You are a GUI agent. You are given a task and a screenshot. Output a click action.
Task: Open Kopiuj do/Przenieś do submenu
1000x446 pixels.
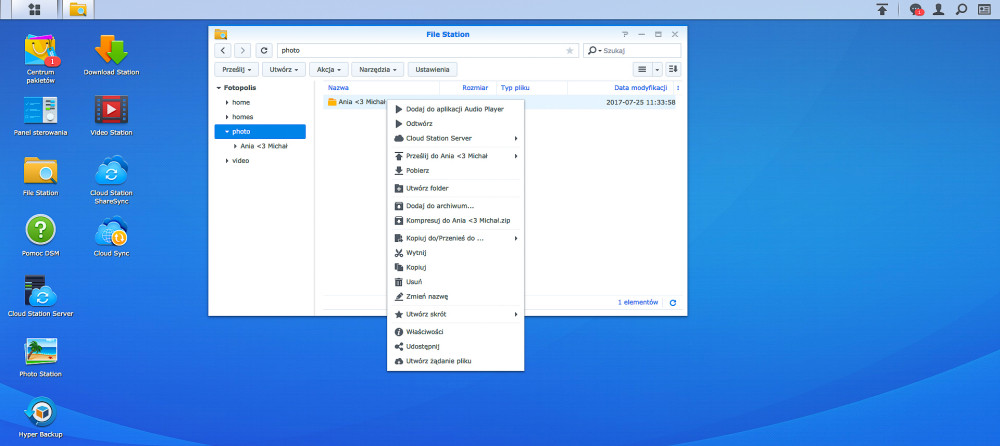click(x=455, y=239)
